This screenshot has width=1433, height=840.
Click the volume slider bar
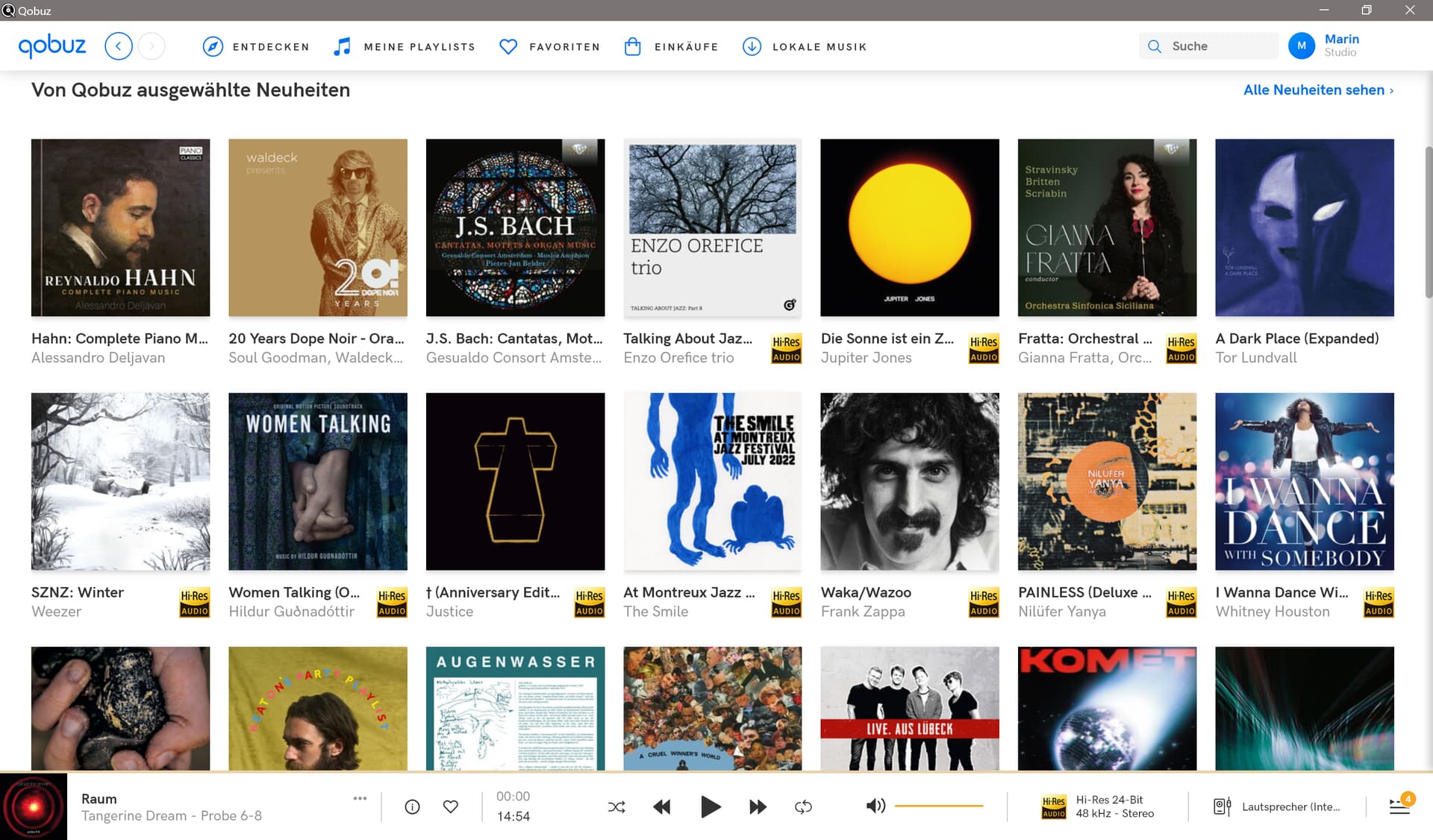coord(939,806)
